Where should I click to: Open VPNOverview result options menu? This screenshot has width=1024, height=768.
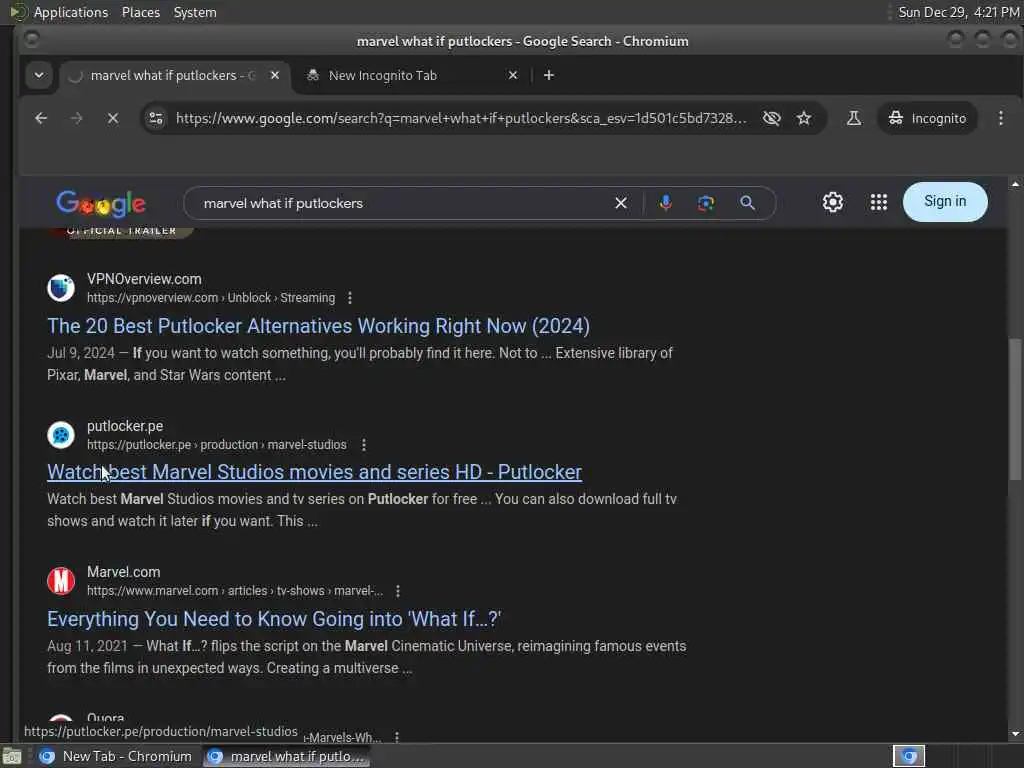350,298
